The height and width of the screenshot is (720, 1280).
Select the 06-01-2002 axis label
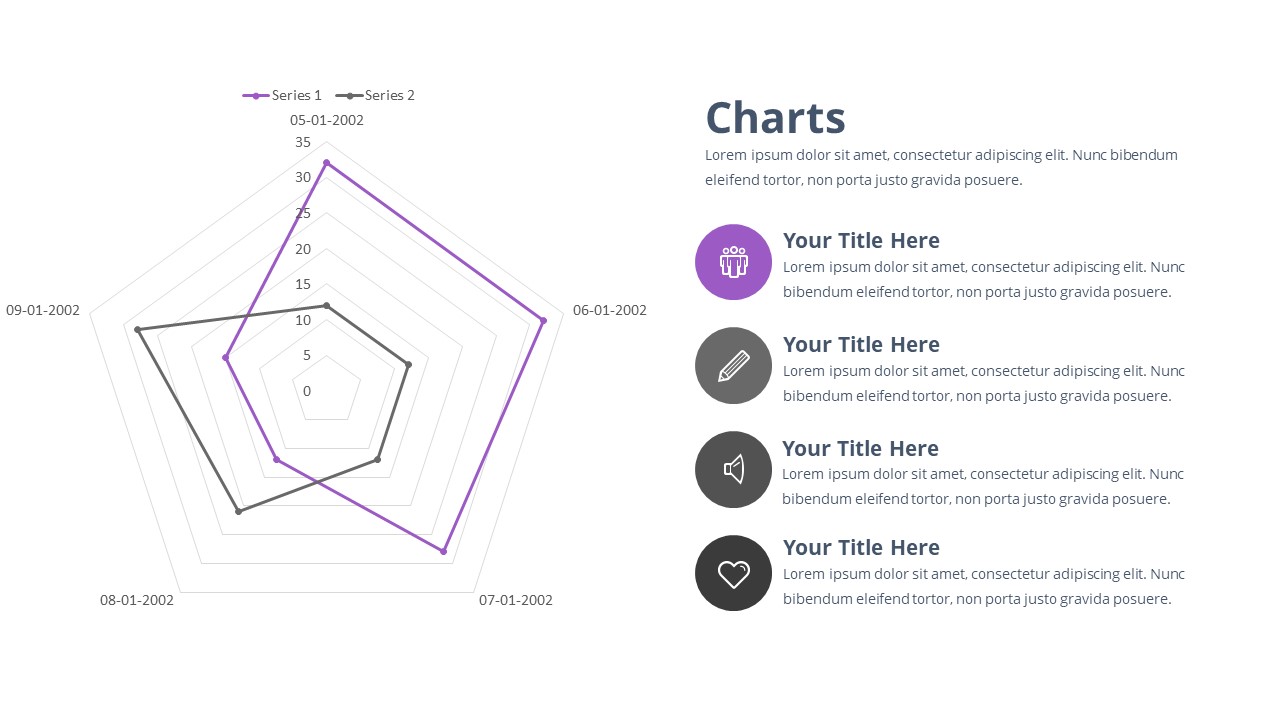click(x=609, y=310)
